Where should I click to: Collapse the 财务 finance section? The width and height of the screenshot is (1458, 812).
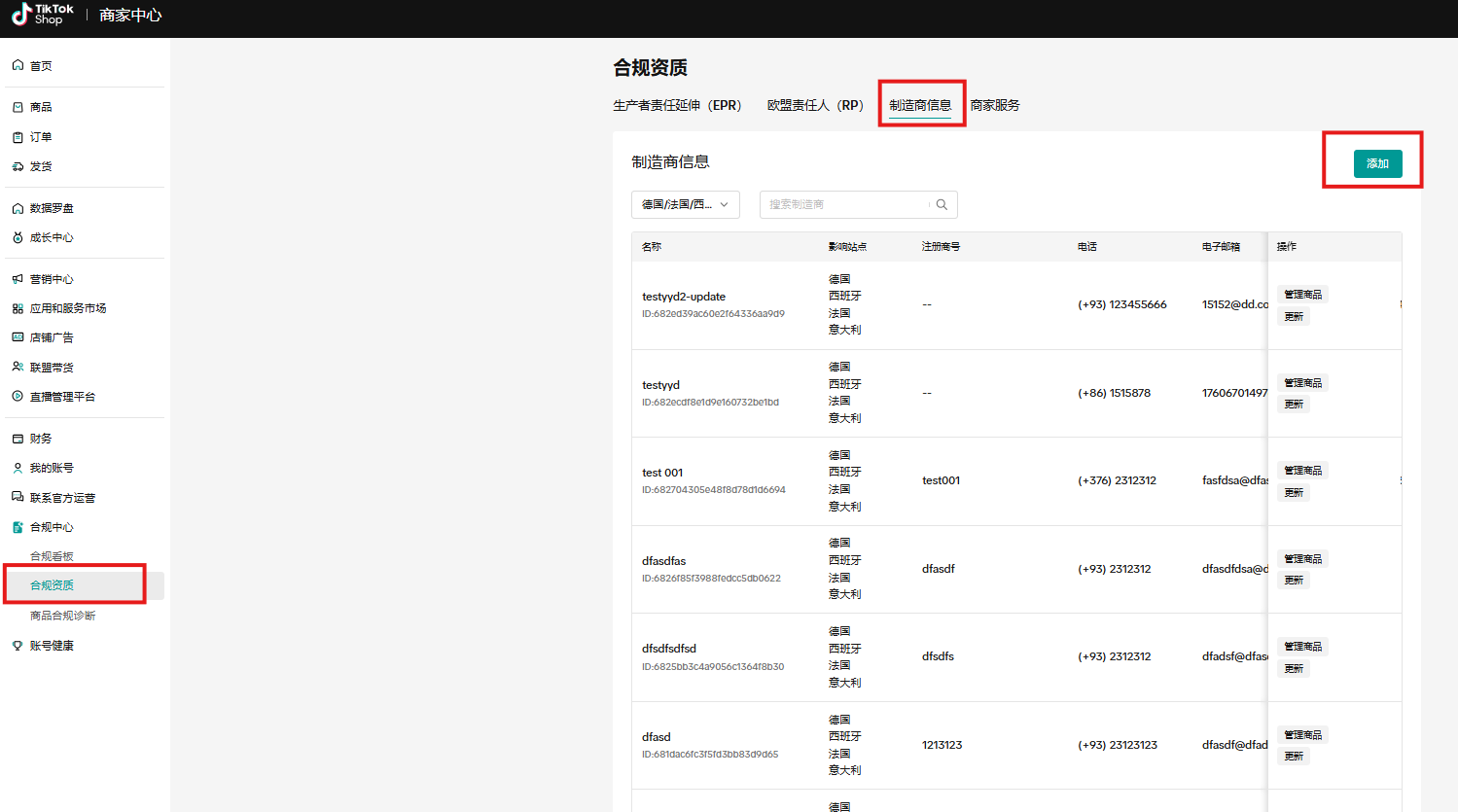(x=39, y=438)
